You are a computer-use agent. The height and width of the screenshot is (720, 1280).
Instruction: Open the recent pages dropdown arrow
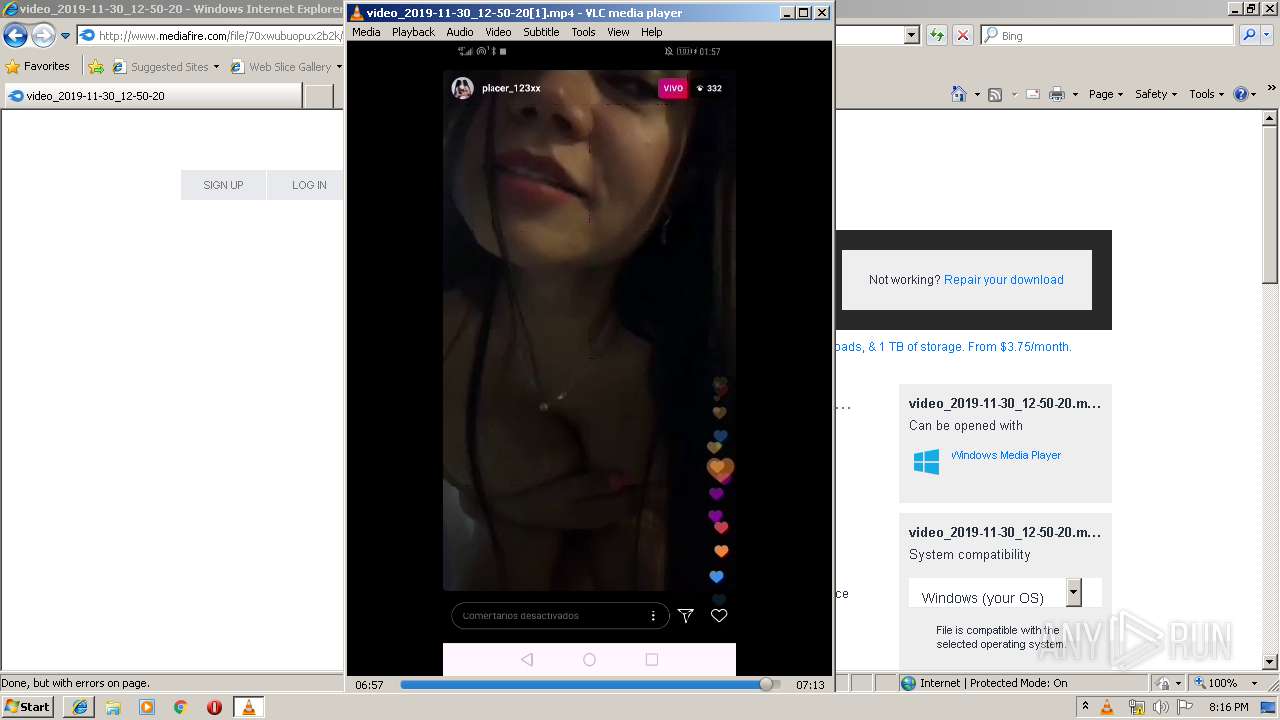tap(65, 36)
